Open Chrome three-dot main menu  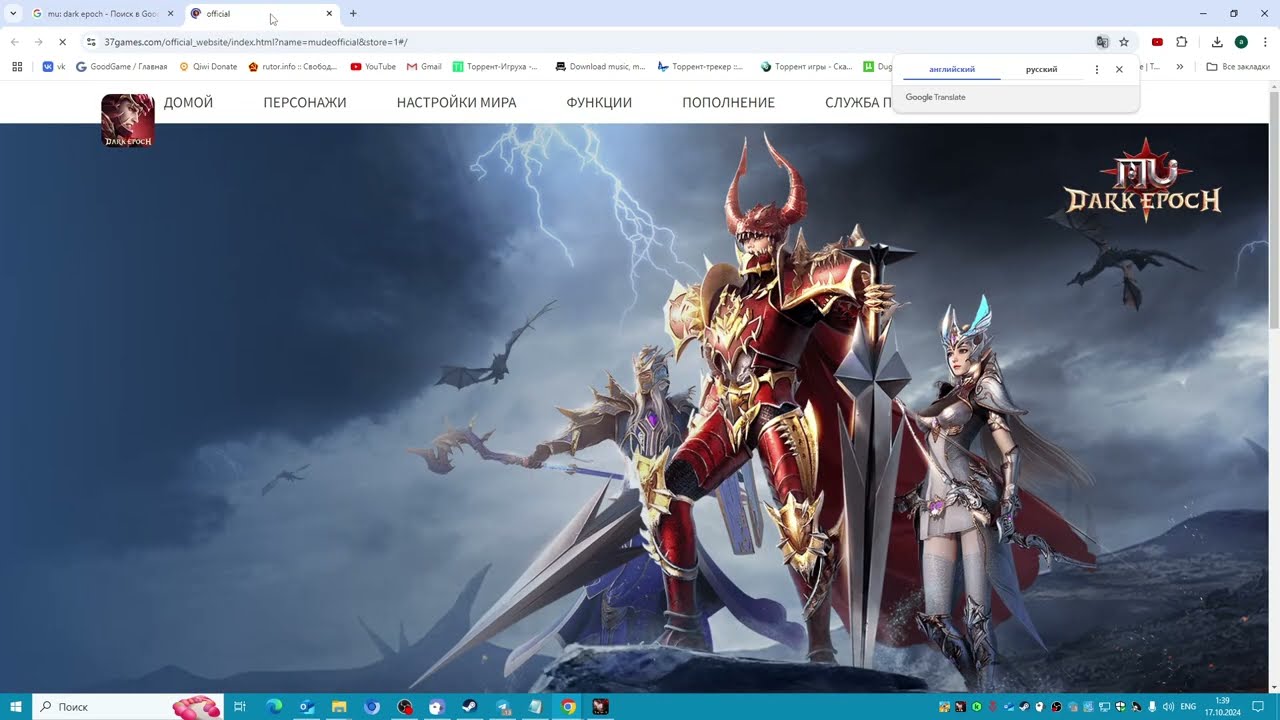pyautogui.click(x=1265, y=42)
